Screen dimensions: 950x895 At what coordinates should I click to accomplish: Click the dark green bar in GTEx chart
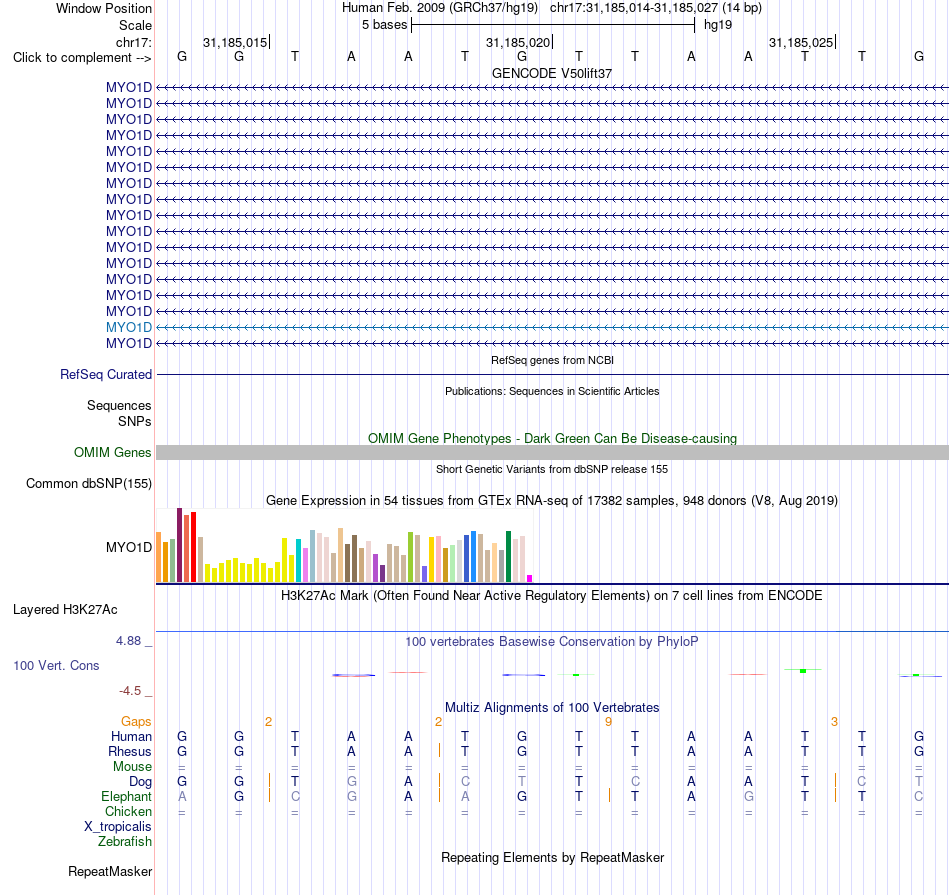point(508,557)
